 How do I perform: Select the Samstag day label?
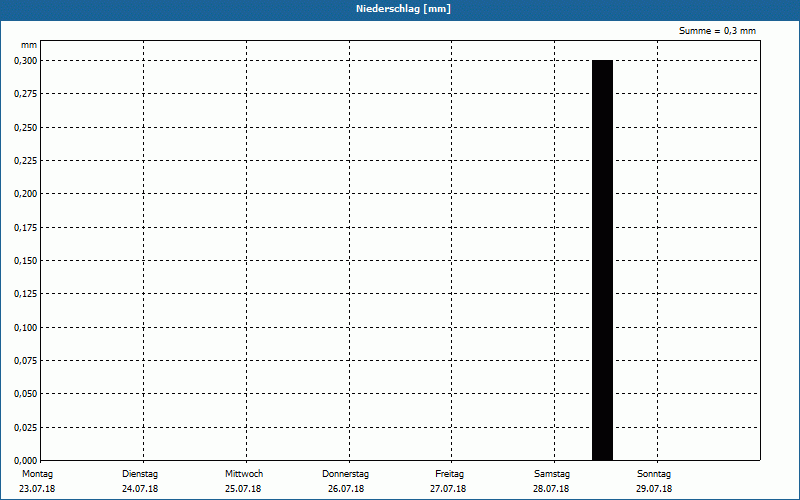click(552, 474)
